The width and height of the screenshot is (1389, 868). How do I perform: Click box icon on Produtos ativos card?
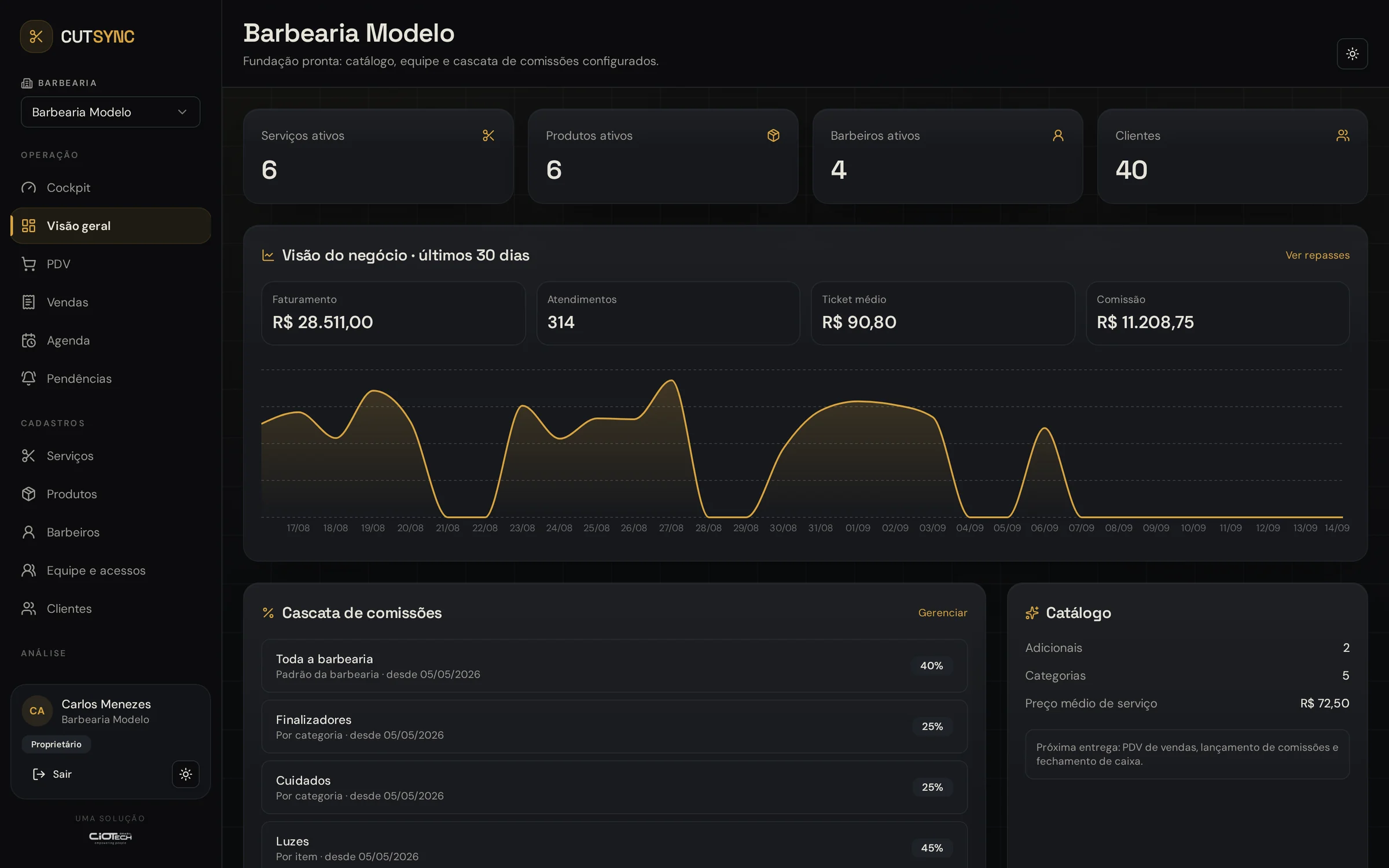[x=773, y=135]
